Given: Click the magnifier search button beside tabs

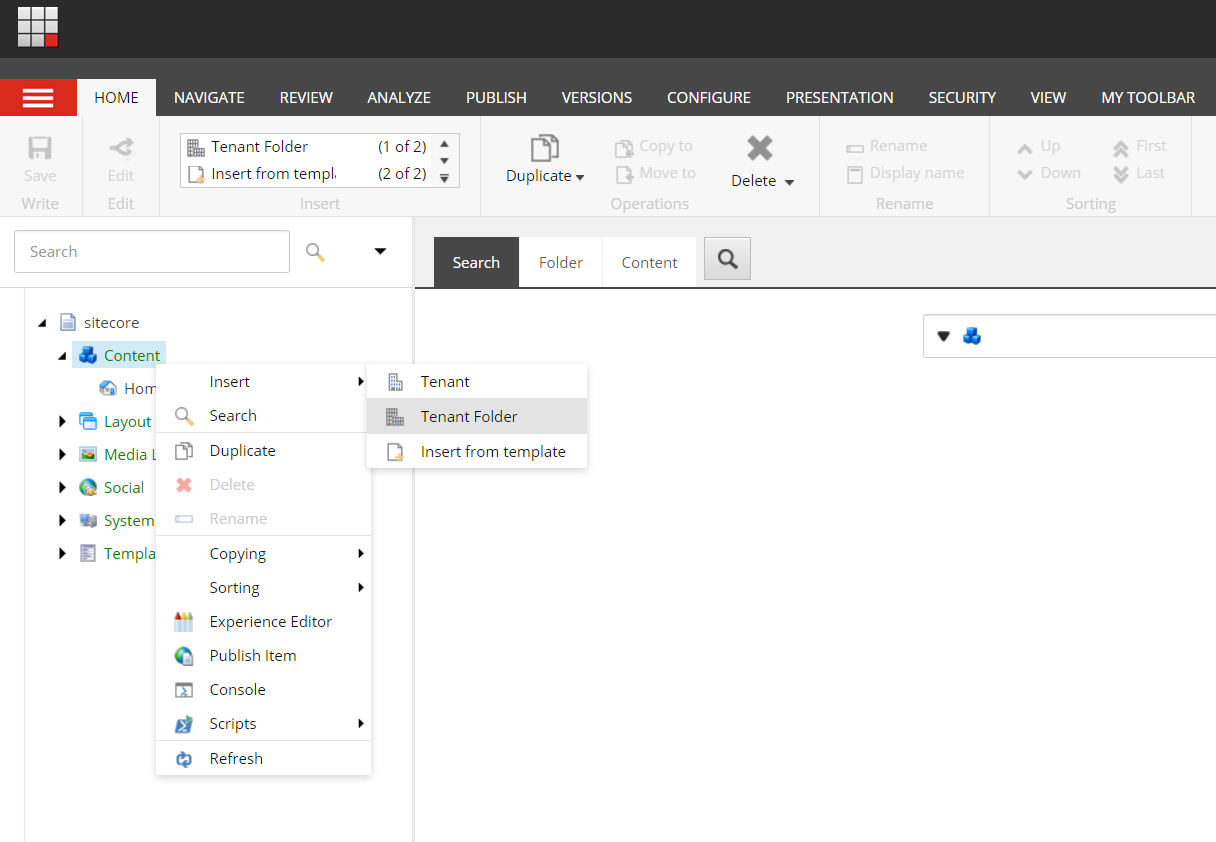Looking at the screenshot, I should tap(727, 260).
